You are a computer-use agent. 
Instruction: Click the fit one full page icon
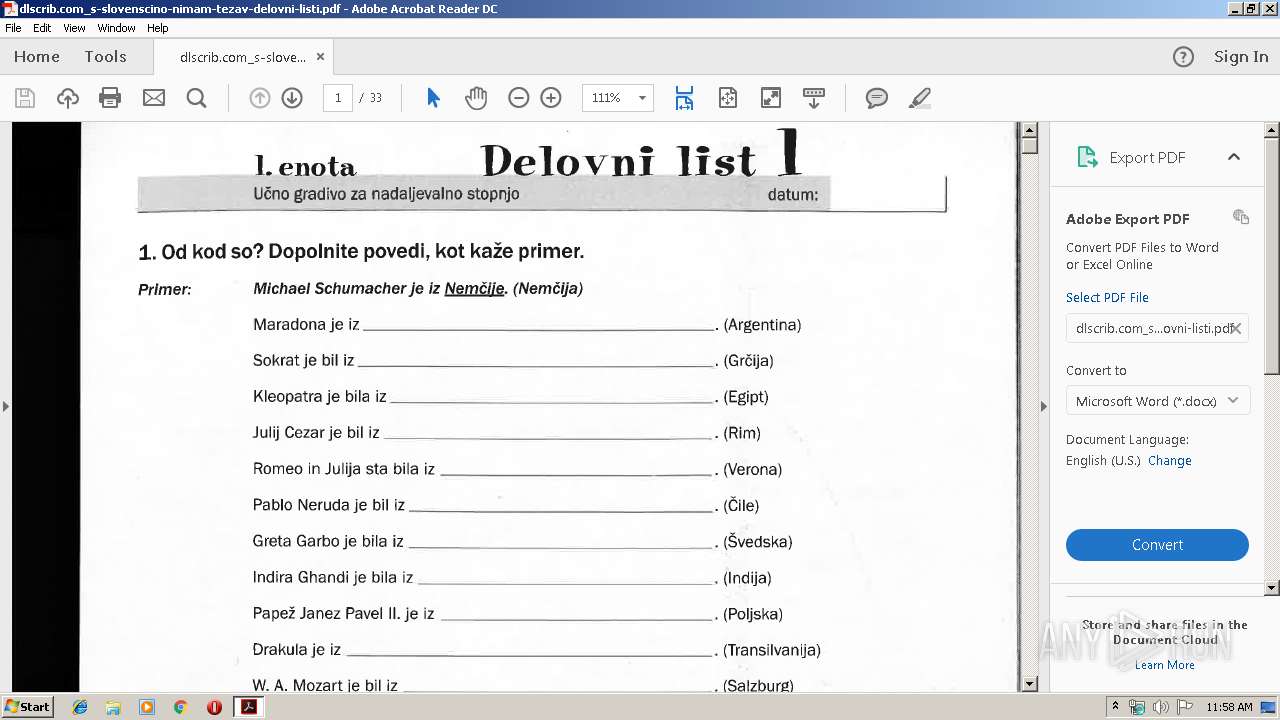point(728,98)
